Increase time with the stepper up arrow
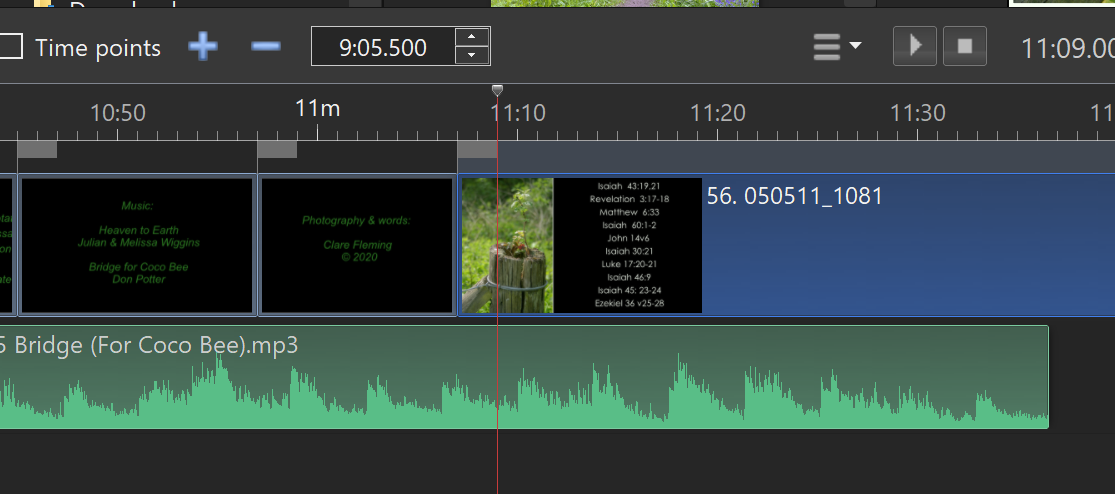1115x494 pixels. [x=472, y=37]
